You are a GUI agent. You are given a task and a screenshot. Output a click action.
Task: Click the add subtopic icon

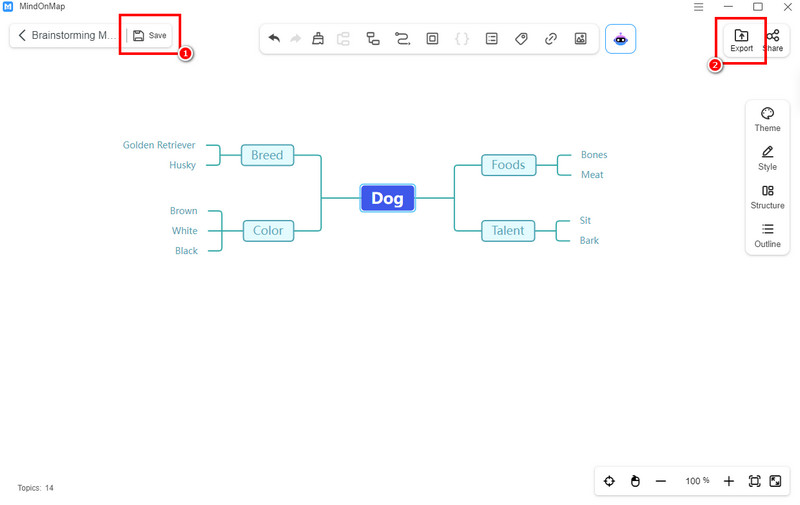[x=373, y=39]
